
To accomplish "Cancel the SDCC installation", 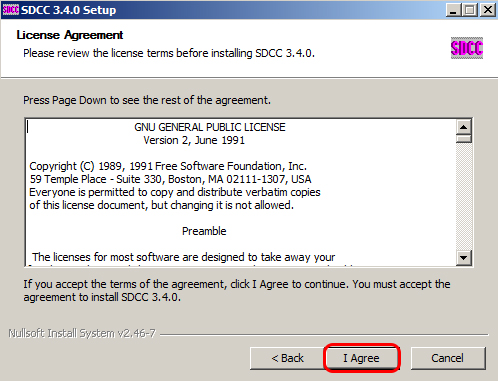I will 448,358.
